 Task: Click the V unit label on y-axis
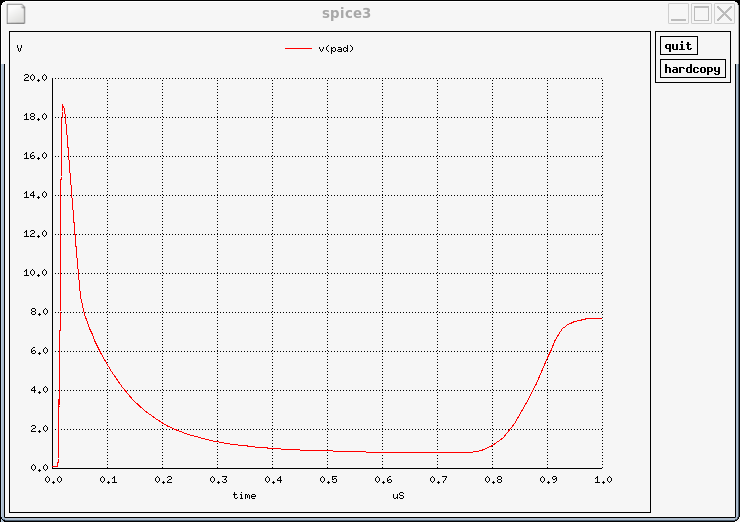[20, 48]
